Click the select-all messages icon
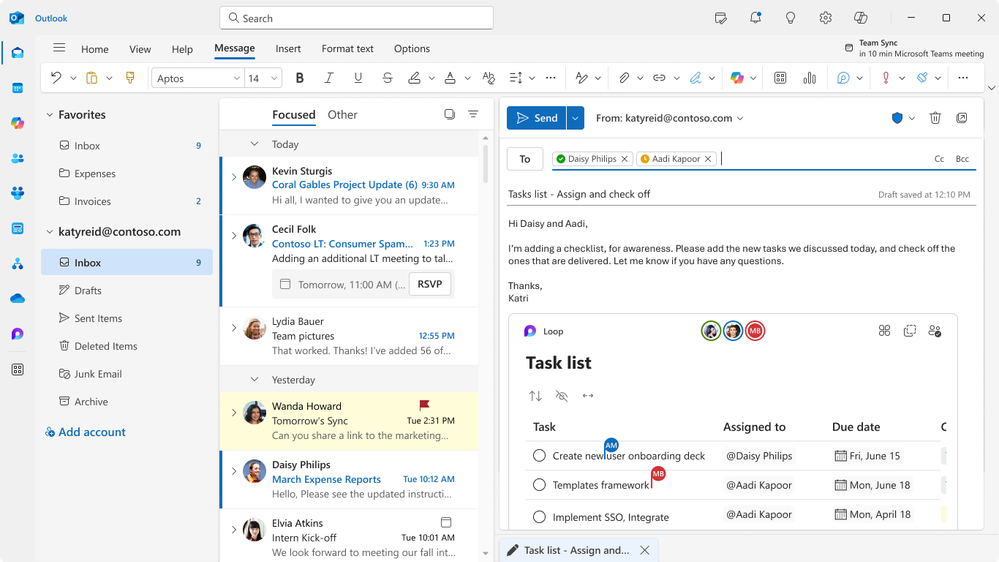This screenshot has width=999, height=562. [450, 114]
